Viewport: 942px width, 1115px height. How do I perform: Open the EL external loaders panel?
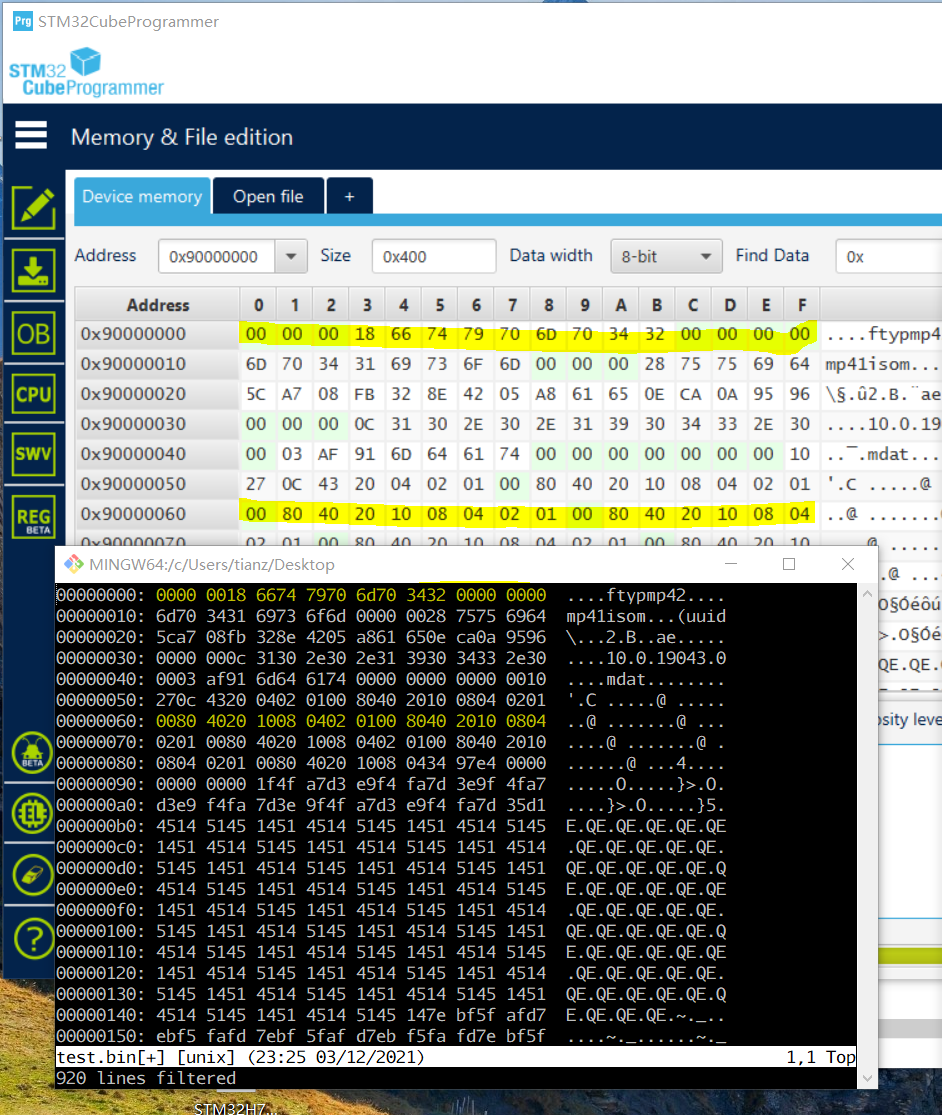click(33, 814)
